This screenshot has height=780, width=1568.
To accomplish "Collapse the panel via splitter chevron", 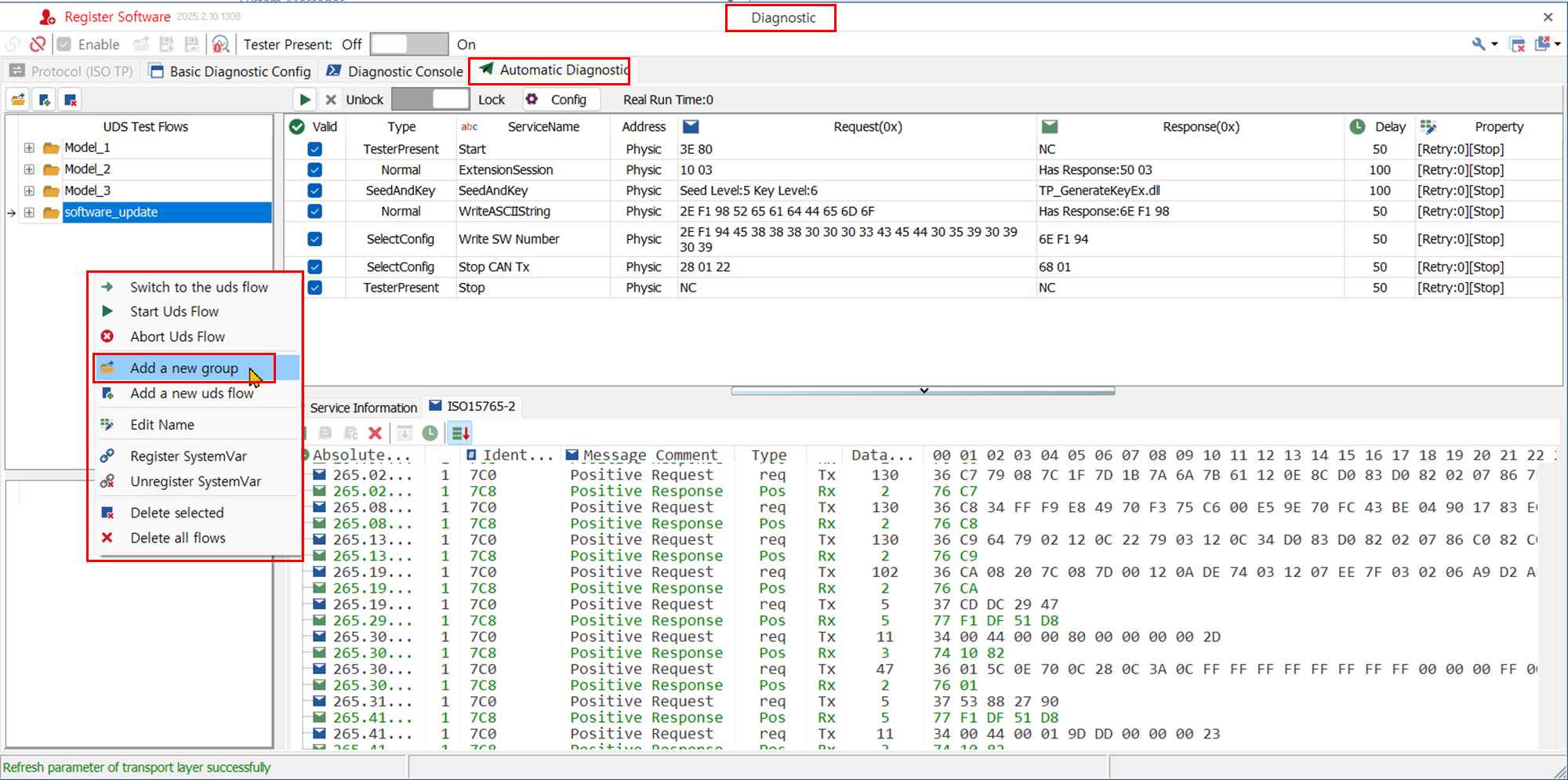I will tap(924, 390).
